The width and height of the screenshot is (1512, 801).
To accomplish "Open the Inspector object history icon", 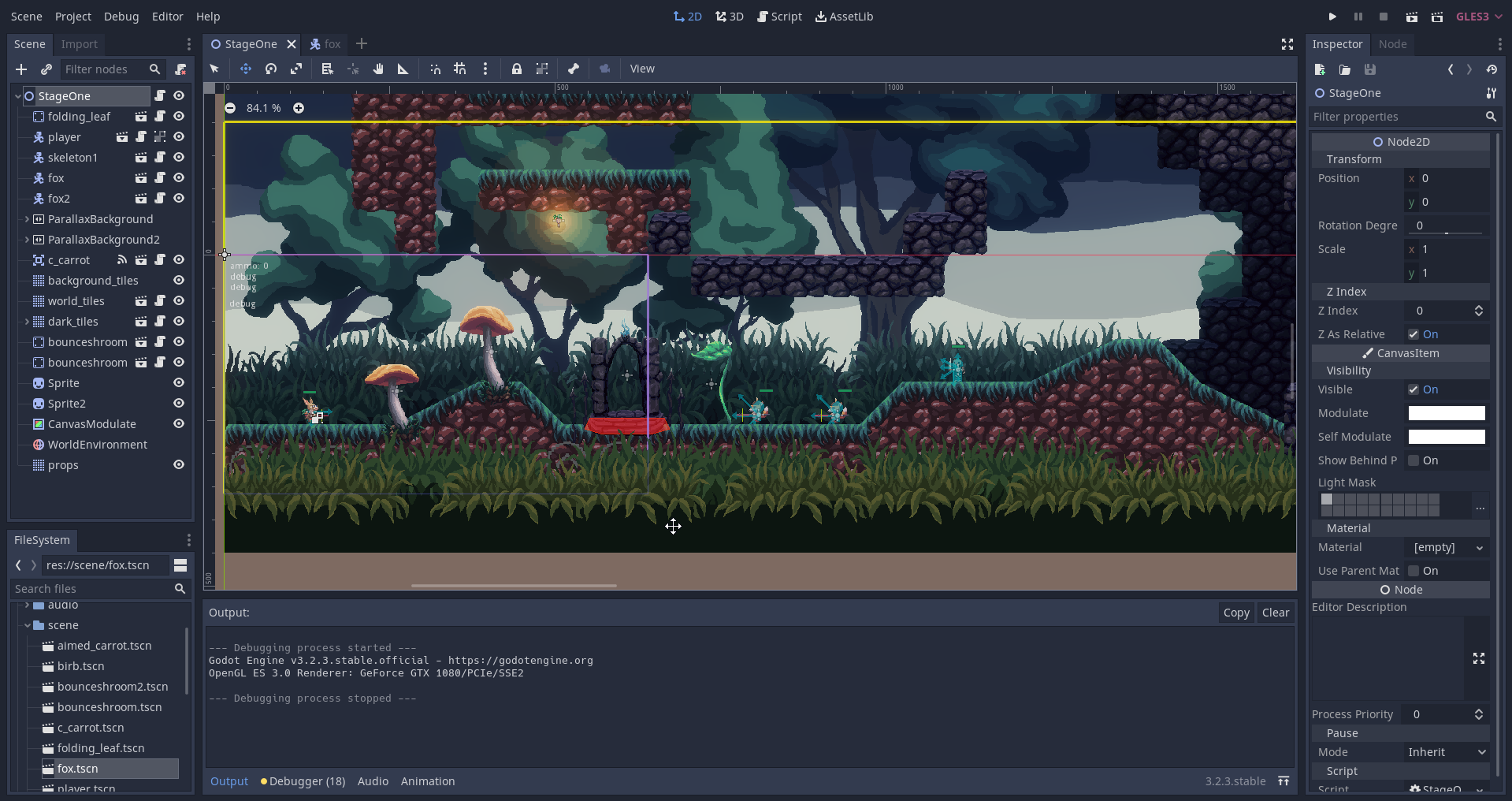I will point(1492,69).
